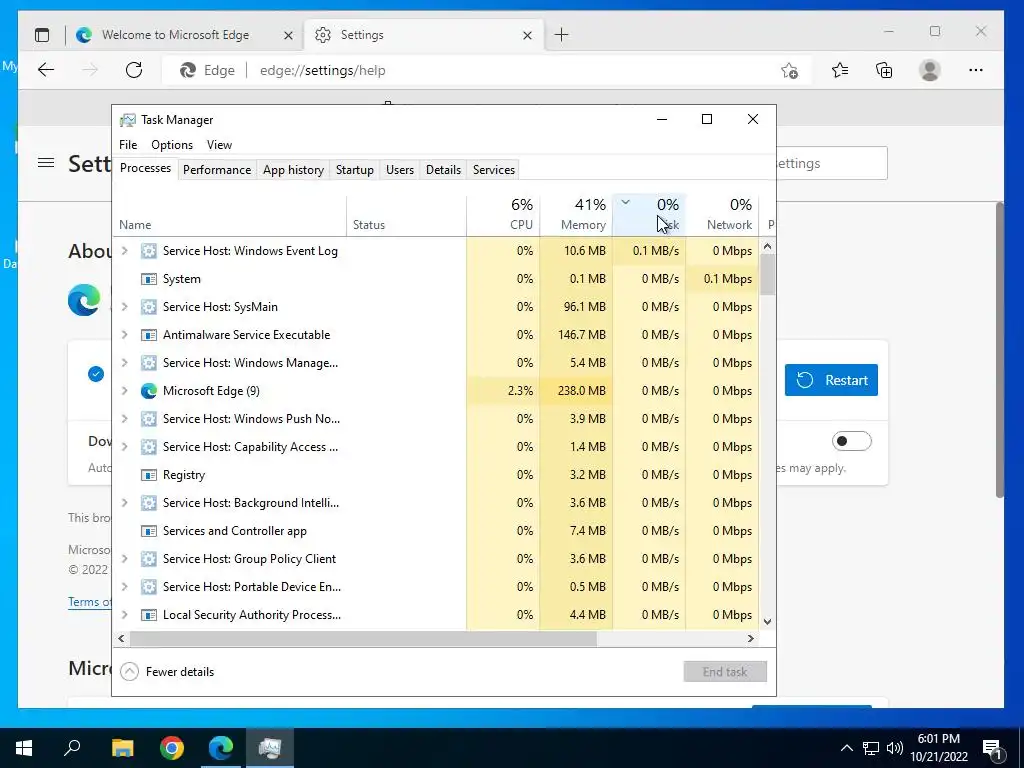Click the Service Host: SysMain gear icon

[x=149, y=307]
